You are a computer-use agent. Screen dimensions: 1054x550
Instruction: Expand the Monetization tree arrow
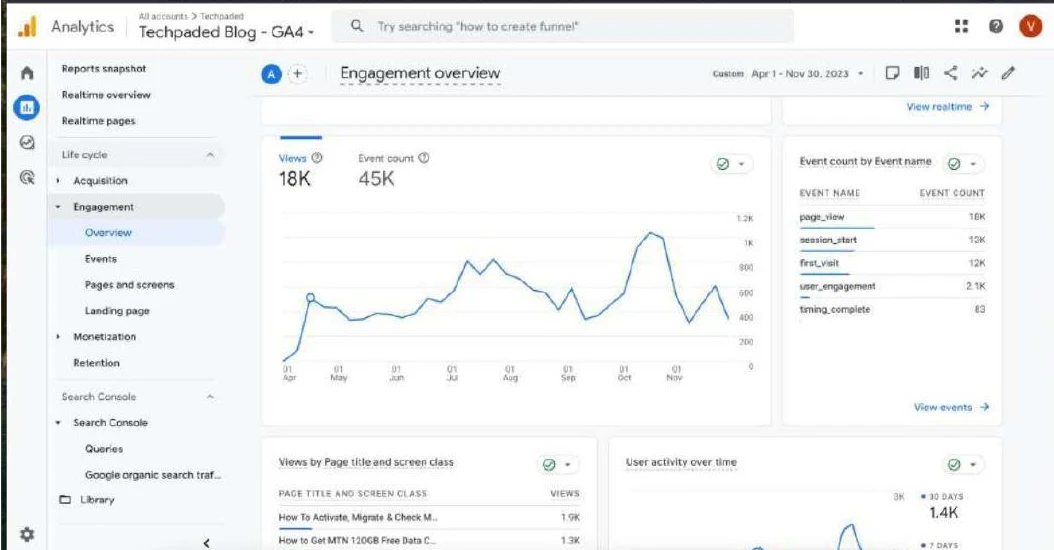58,337
